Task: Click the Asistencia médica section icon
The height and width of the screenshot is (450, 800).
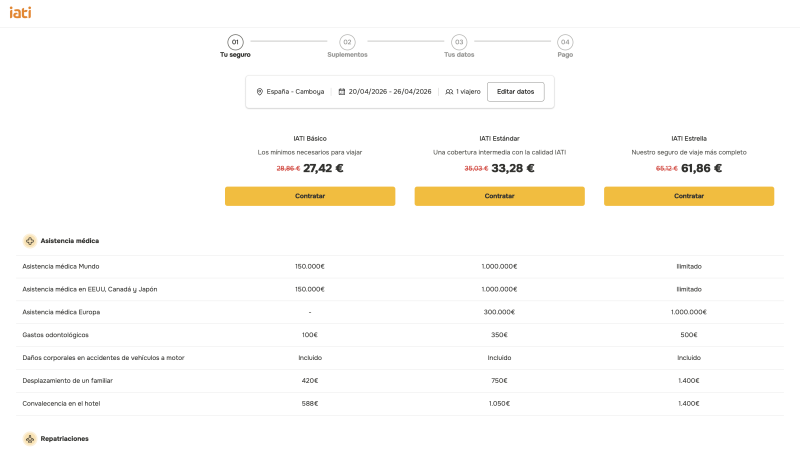Action: pyautogui.click(x=30, y=241)
